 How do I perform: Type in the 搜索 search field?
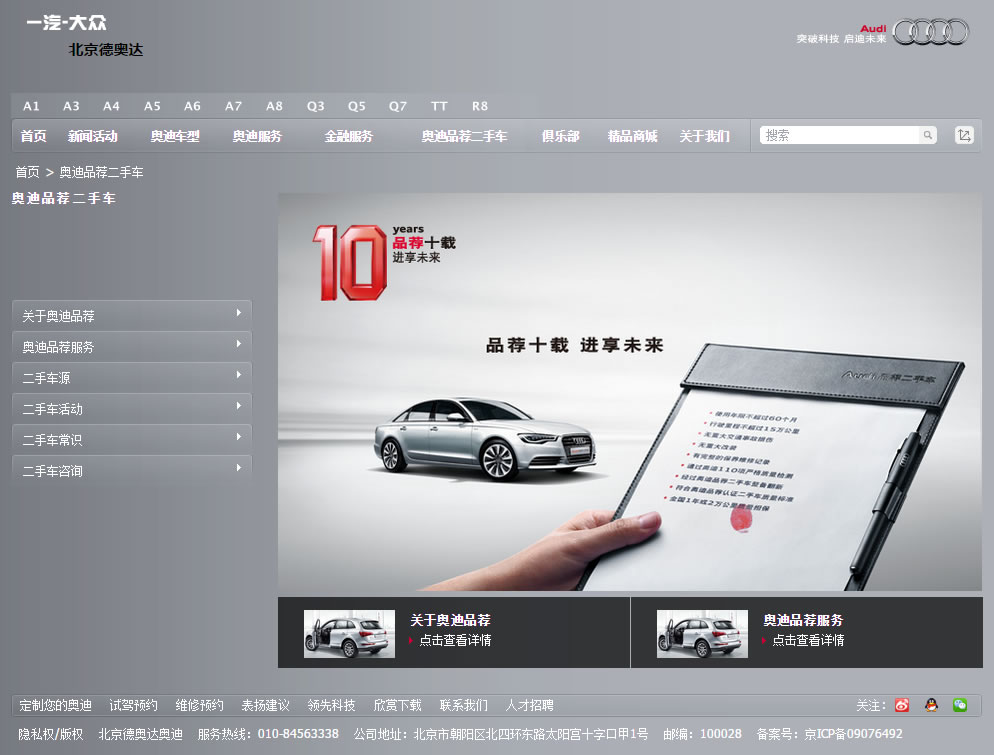(840, 135)
